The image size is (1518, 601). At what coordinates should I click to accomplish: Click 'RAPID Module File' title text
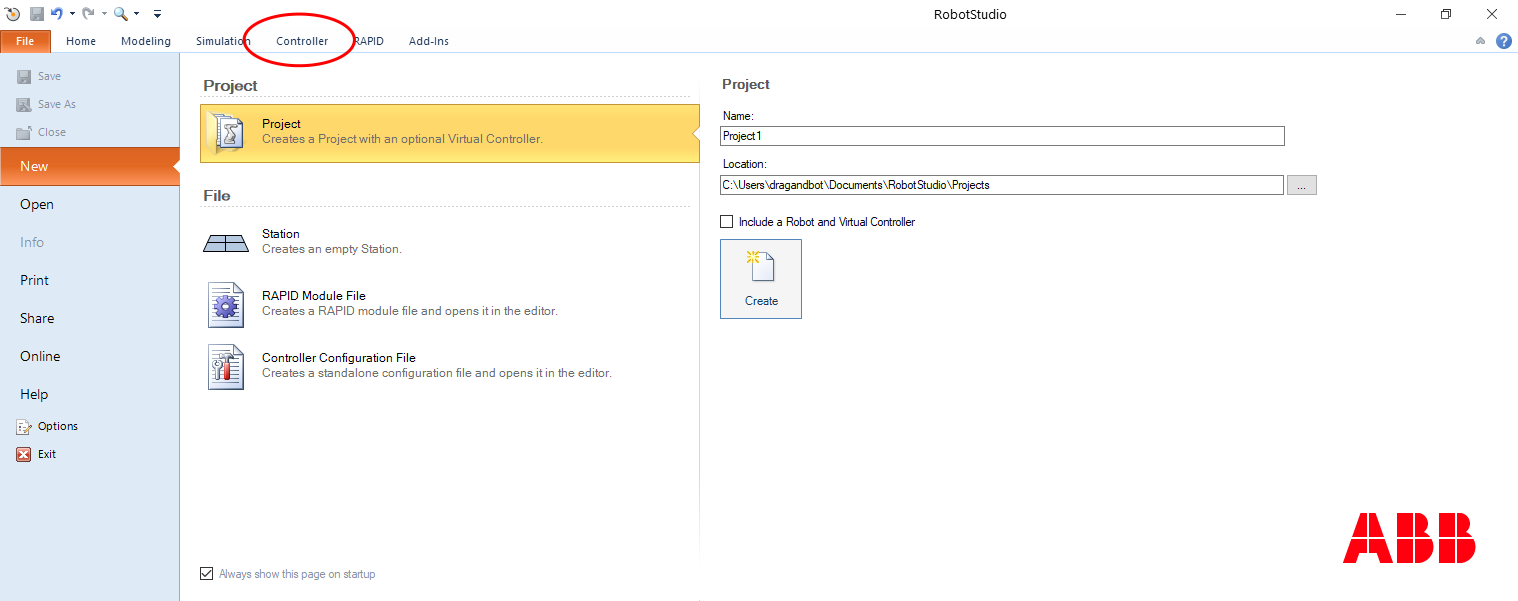[314, 296]
